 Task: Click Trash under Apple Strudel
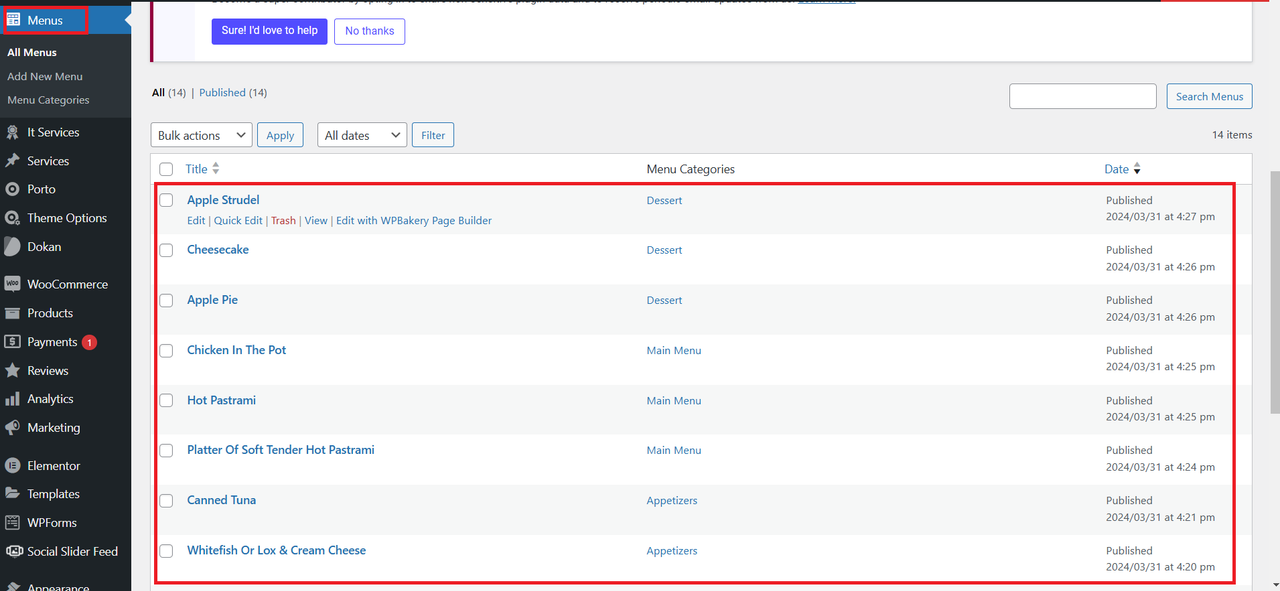(x=283, y=220)
